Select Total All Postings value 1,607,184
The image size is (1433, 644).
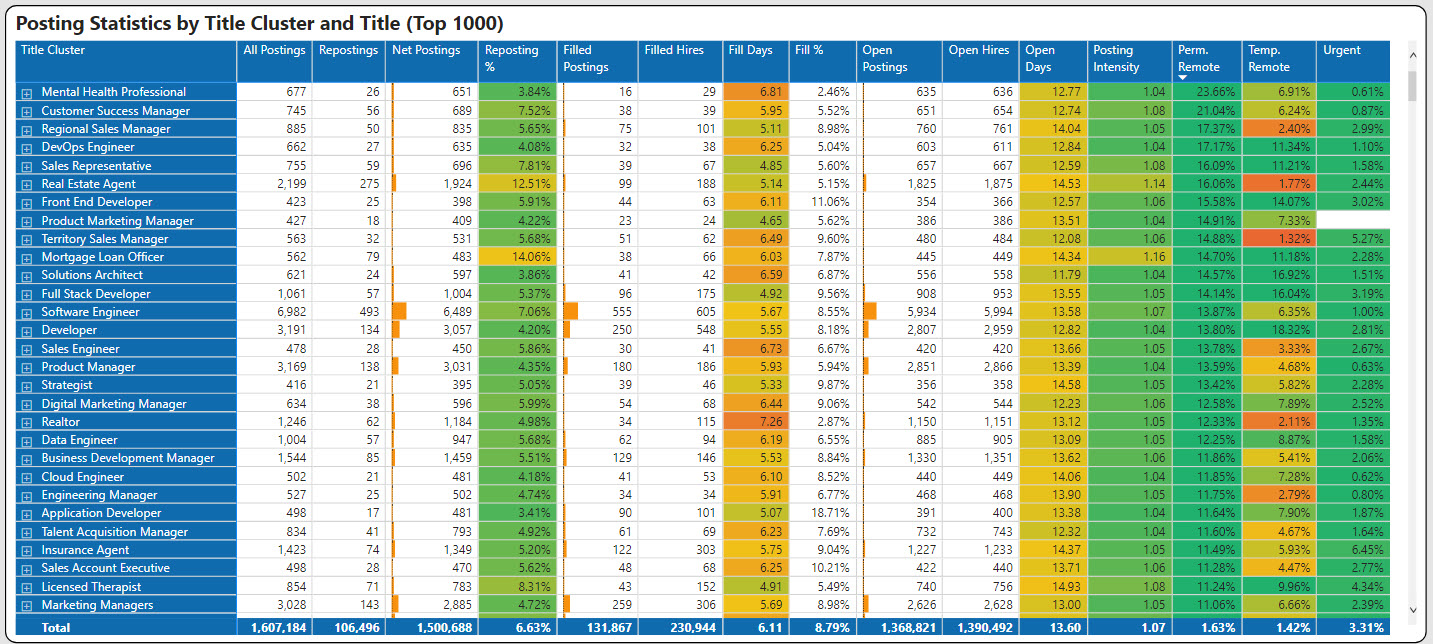pyautogui.click(x=275, y=627)
